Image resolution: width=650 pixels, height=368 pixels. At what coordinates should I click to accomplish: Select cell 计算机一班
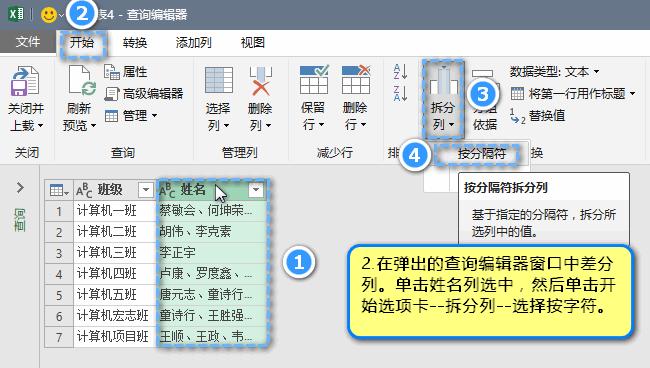click(x=115, y=211)
